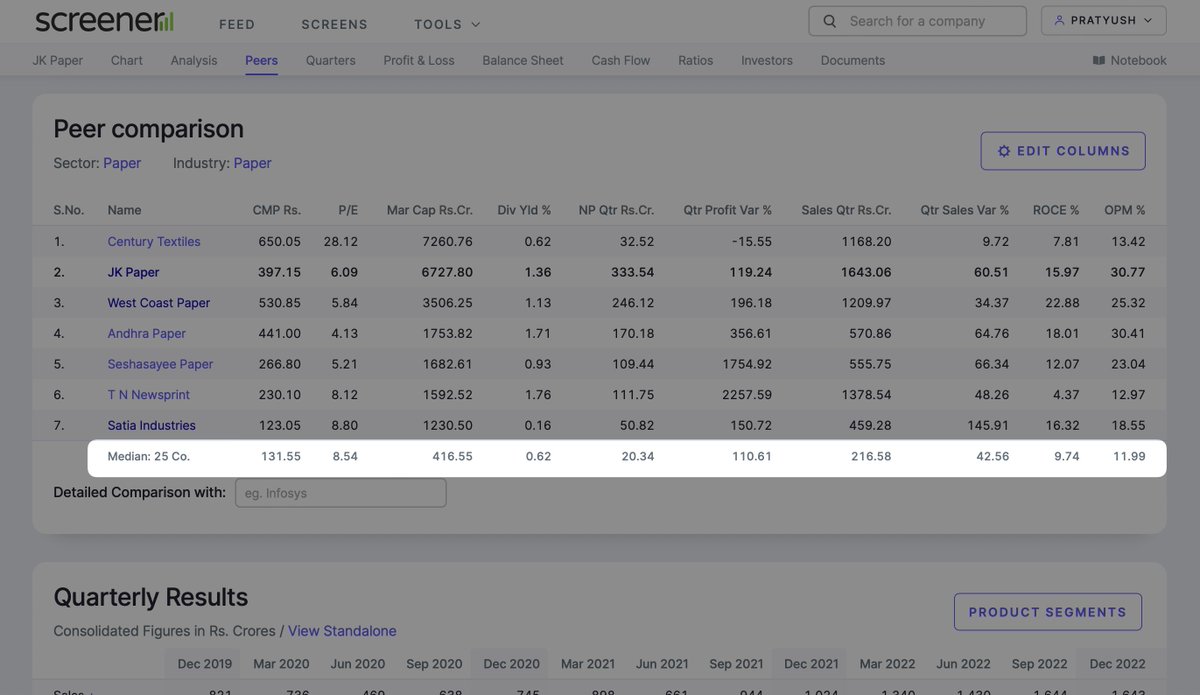Switch to the Analysis tab
1200x695 pixels.
click(x=194, y=60)
